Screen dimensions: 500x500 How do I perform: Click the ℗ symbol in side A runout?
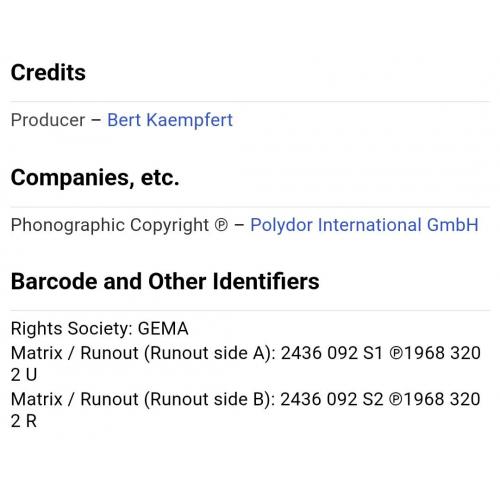point(396,353)
